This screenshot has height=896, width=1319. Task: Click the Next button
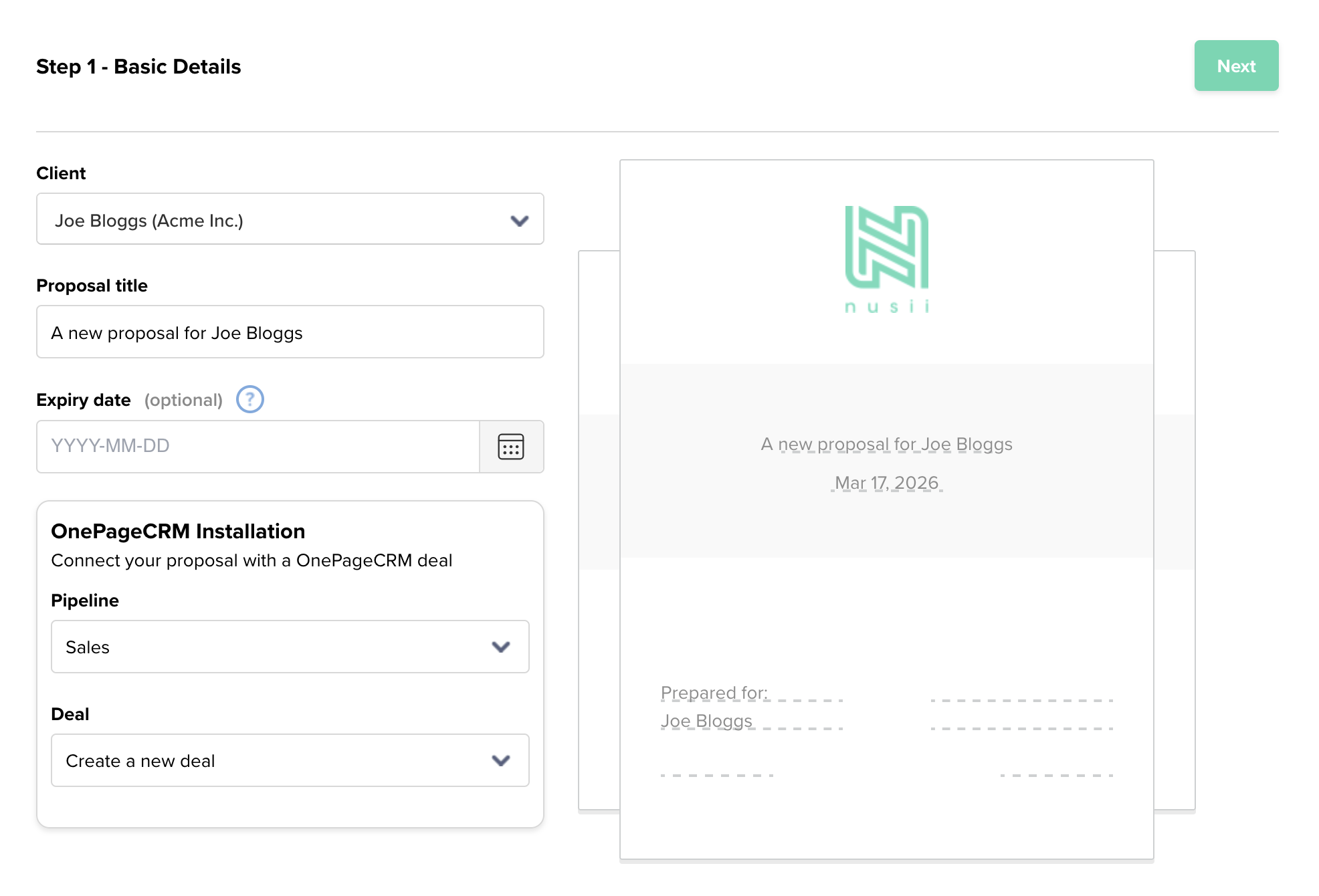click(x=1236, y=66)
